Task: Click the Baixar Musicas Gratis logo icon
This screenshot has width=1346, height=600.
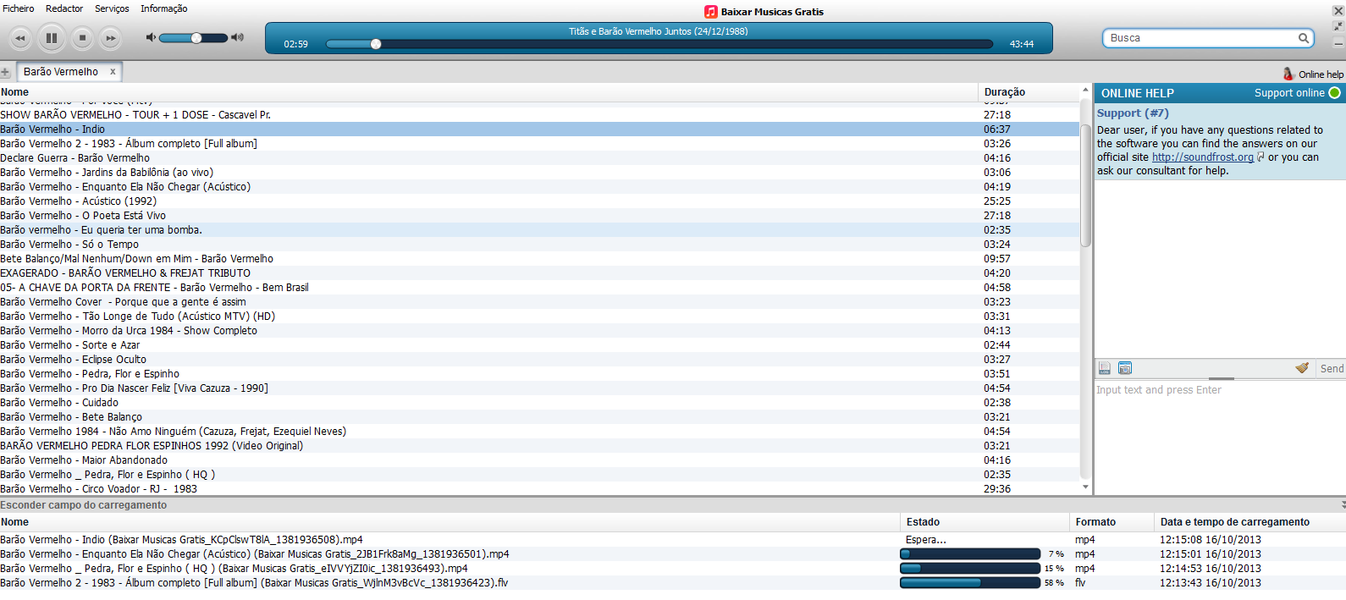Action: 710,11
